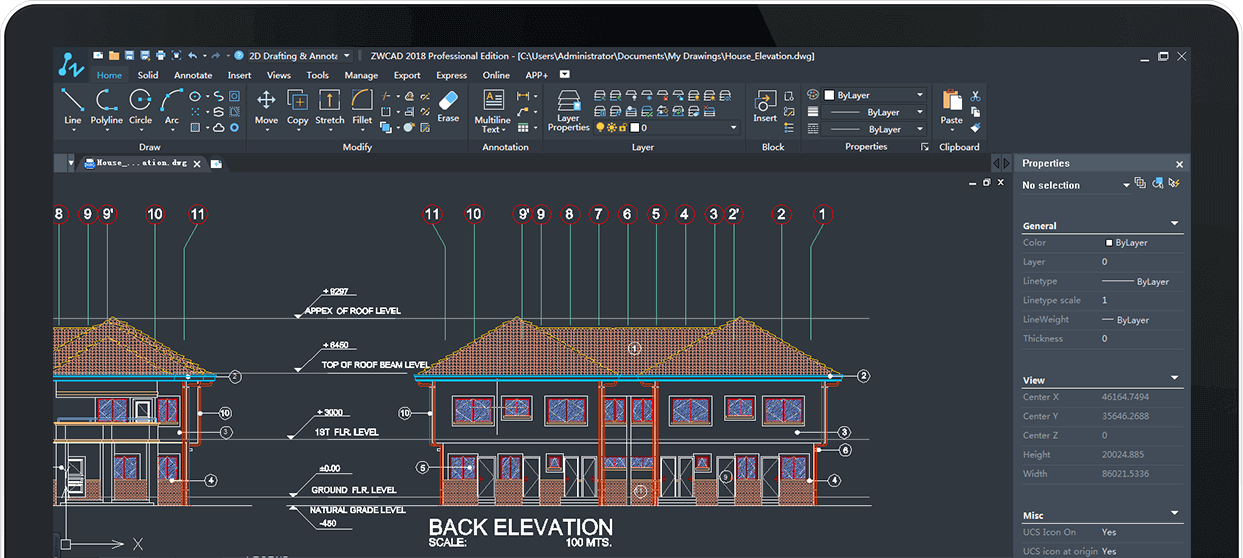Toggle the layer lock padlock icon
This screenshot has width=1243, height=558.
(622, 128)
